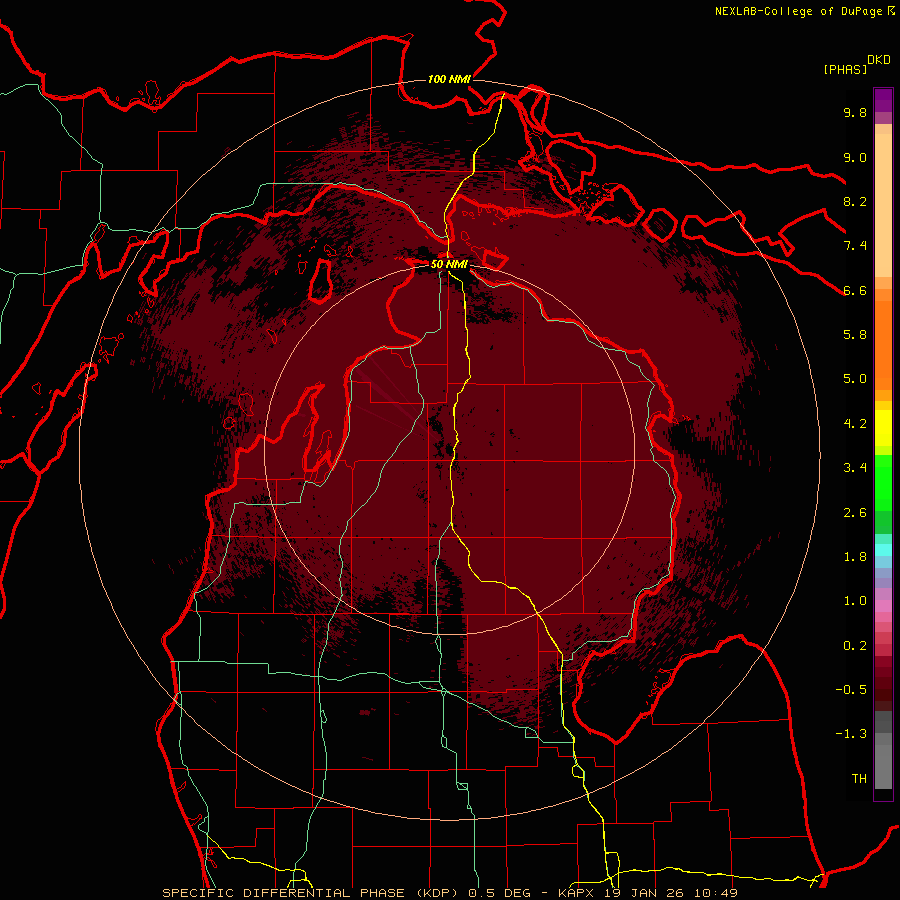
Task: Click the yellow segment of the color bar
Action: point(883,428)
